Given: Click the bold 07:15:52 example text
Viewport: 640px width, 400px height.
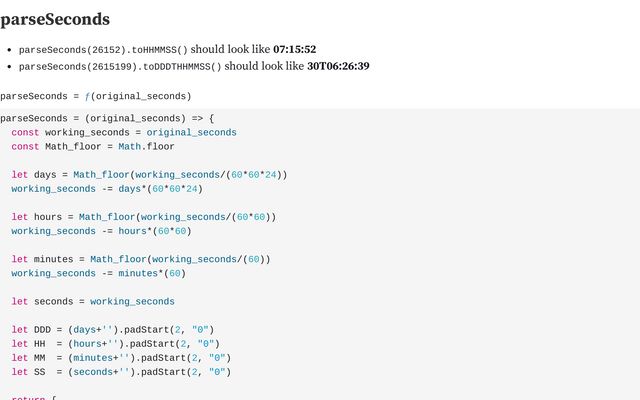Looking at the screenshot, I should pyautogui.click(x=295, y=49).
